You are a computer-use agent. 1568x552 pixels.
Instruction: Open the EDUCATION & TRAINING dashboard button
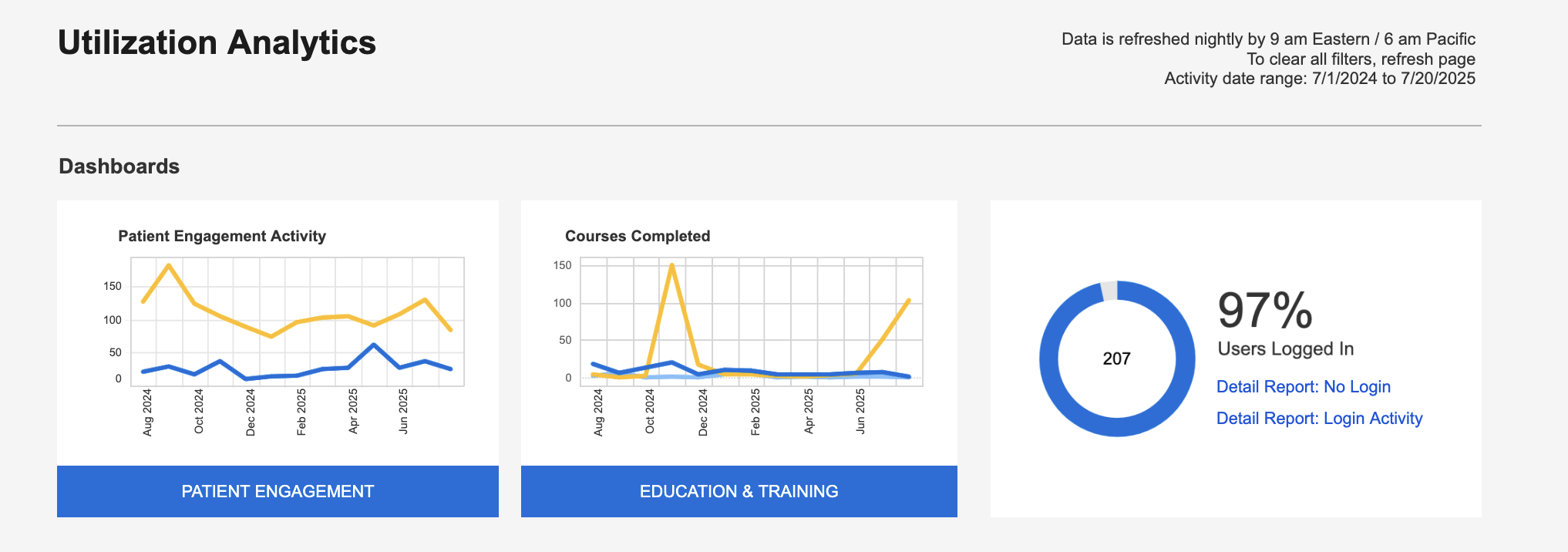(739, 491)
